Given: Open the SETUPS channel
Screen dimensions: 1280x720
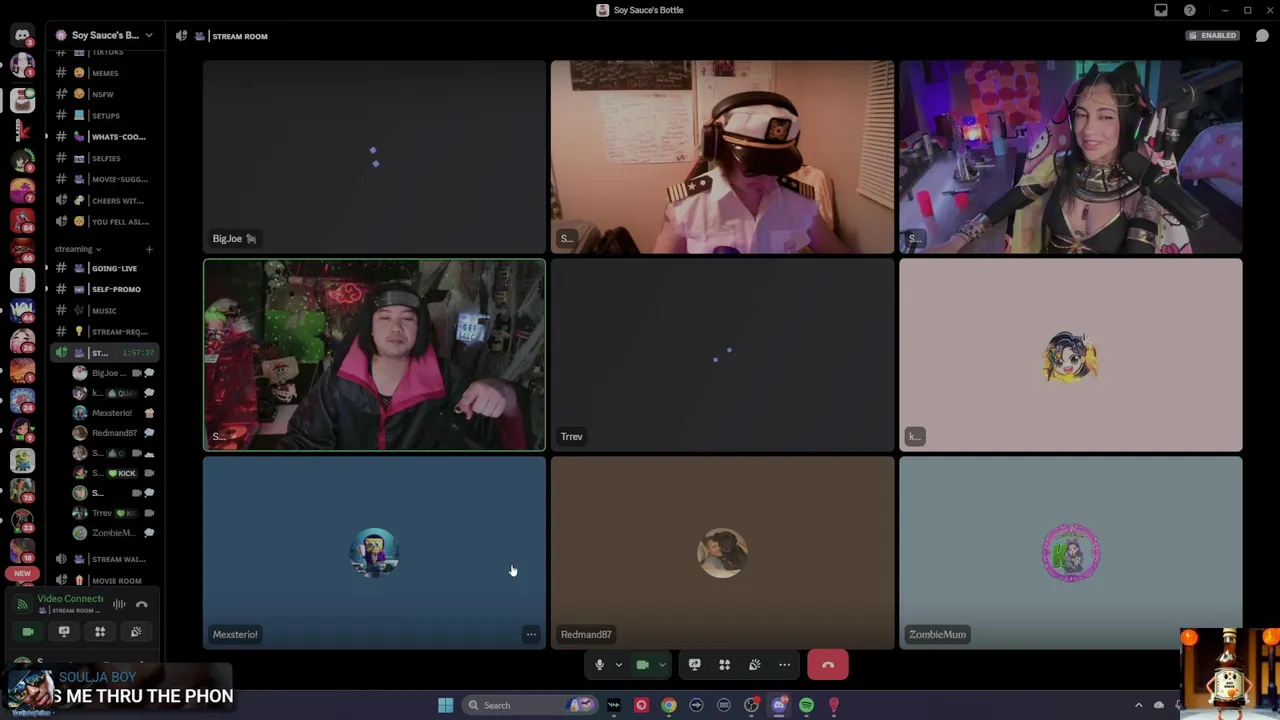Looking at the screenshot, I should point(104,115).
